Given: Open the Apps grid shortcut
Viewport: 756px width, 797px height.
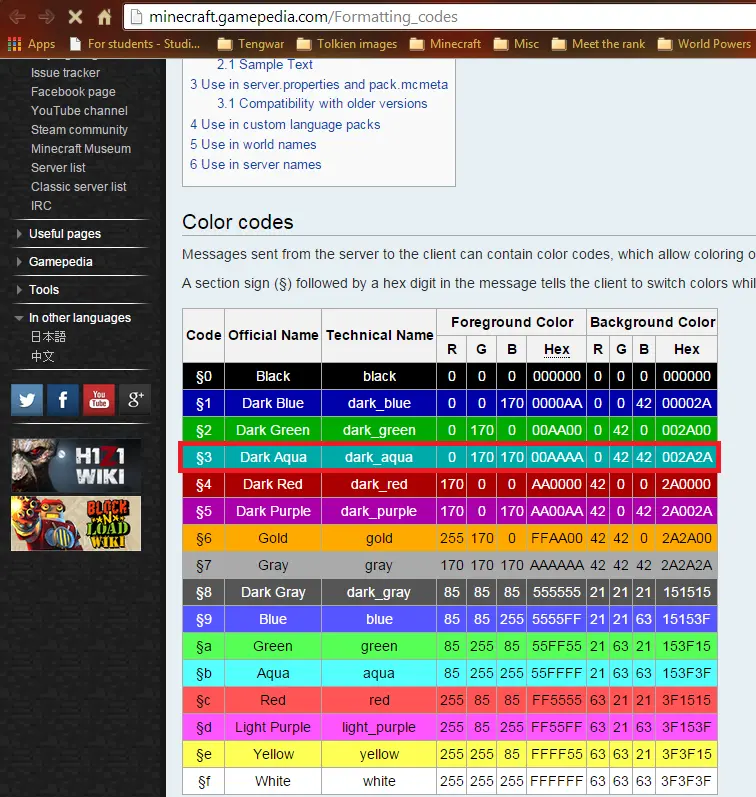Looking at the screenshot, I should (31, 44).
